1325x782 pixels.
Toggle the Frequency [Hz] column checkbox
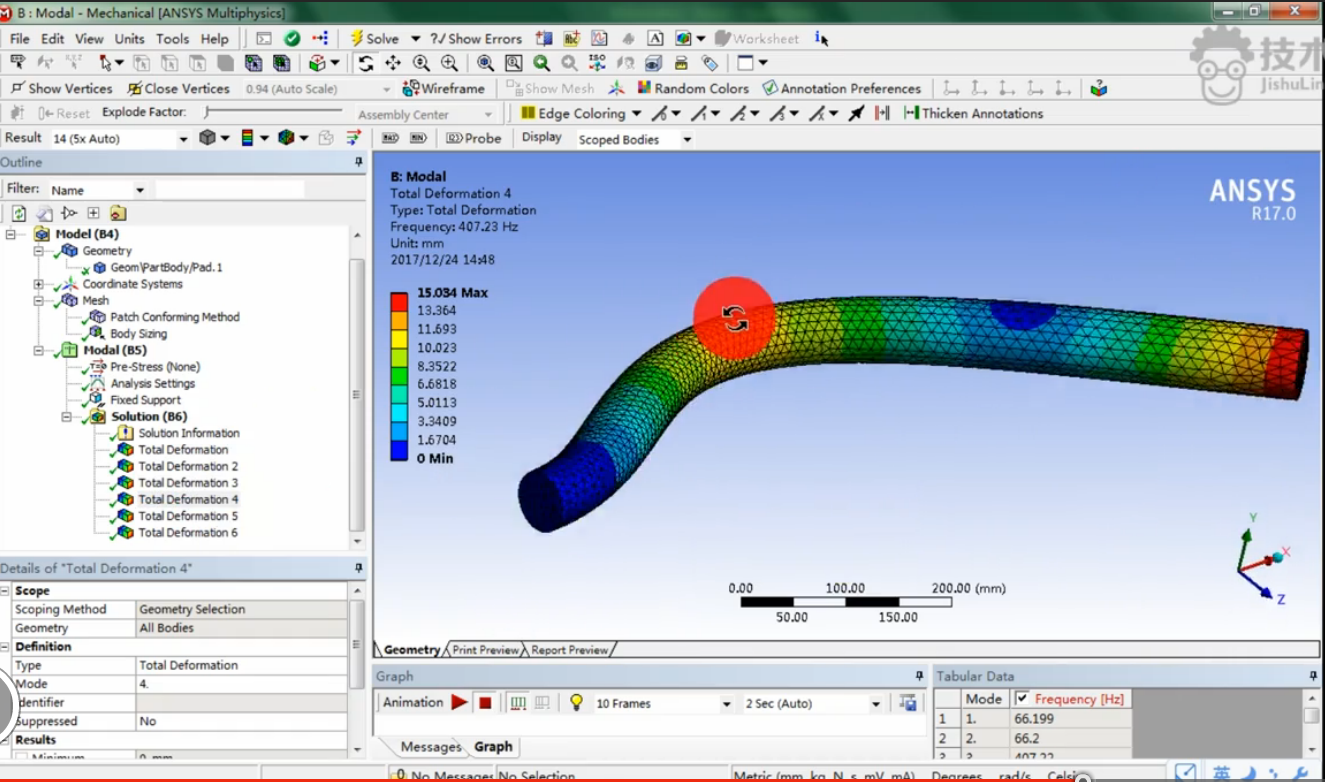point(1022,698)
